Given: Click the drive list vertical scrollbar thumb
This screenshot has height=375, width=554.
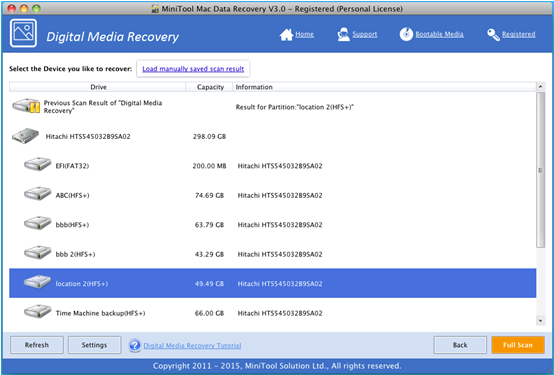Looking at the screenshot, I should coord(541,170).
